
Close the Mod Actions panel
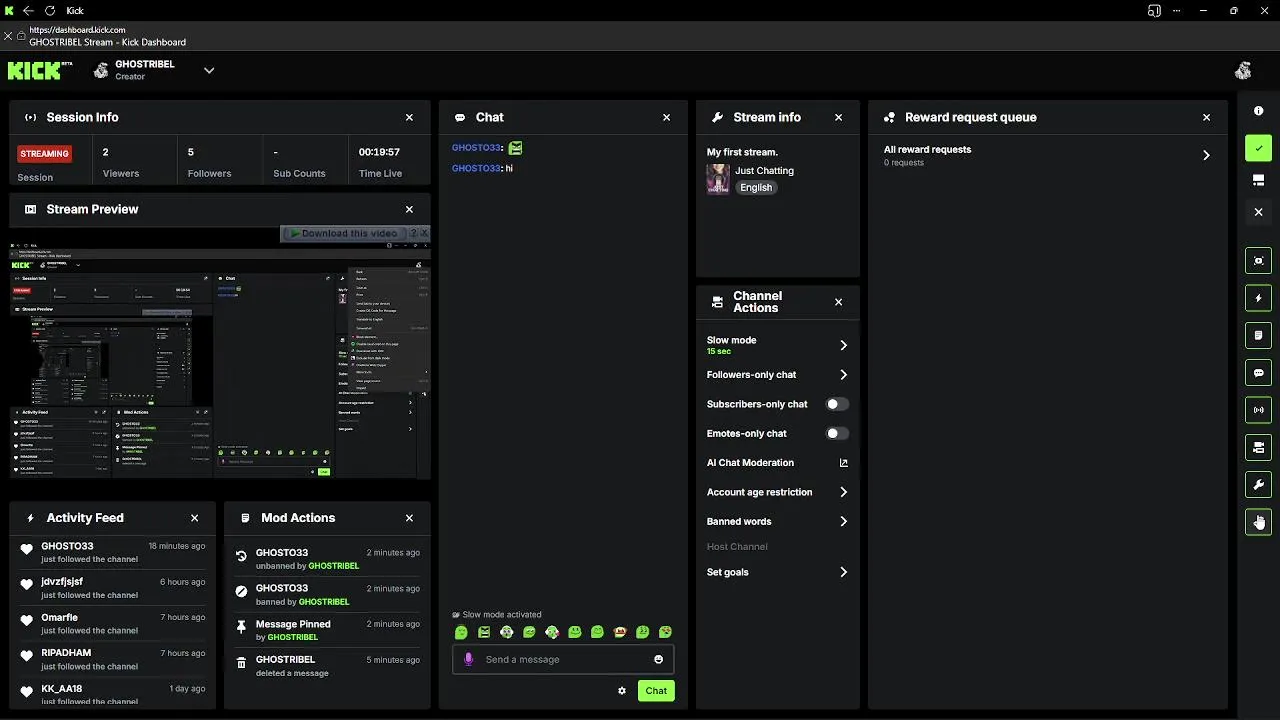409,518
